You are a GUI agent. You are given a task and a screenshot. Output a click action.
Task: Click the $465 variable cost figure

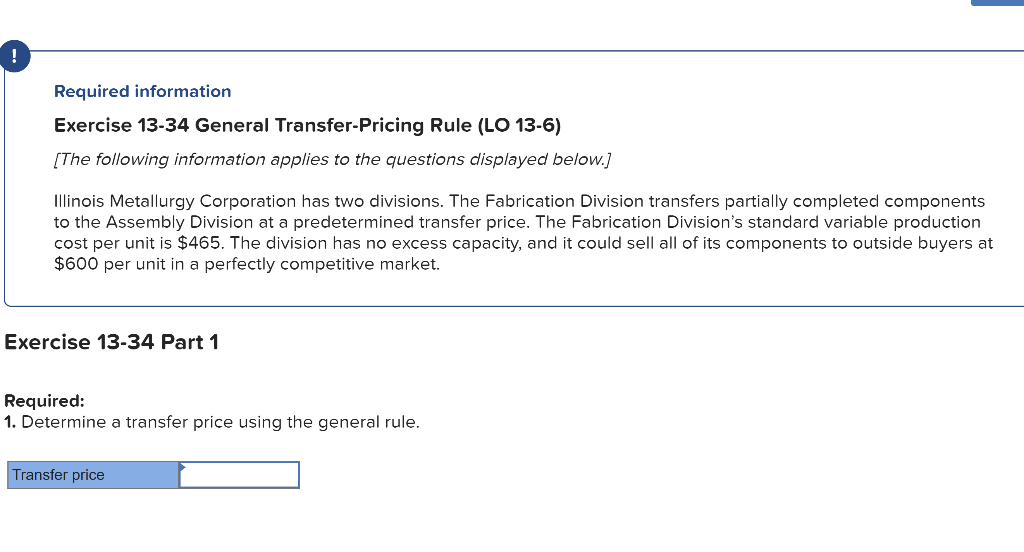click(200, 243)
